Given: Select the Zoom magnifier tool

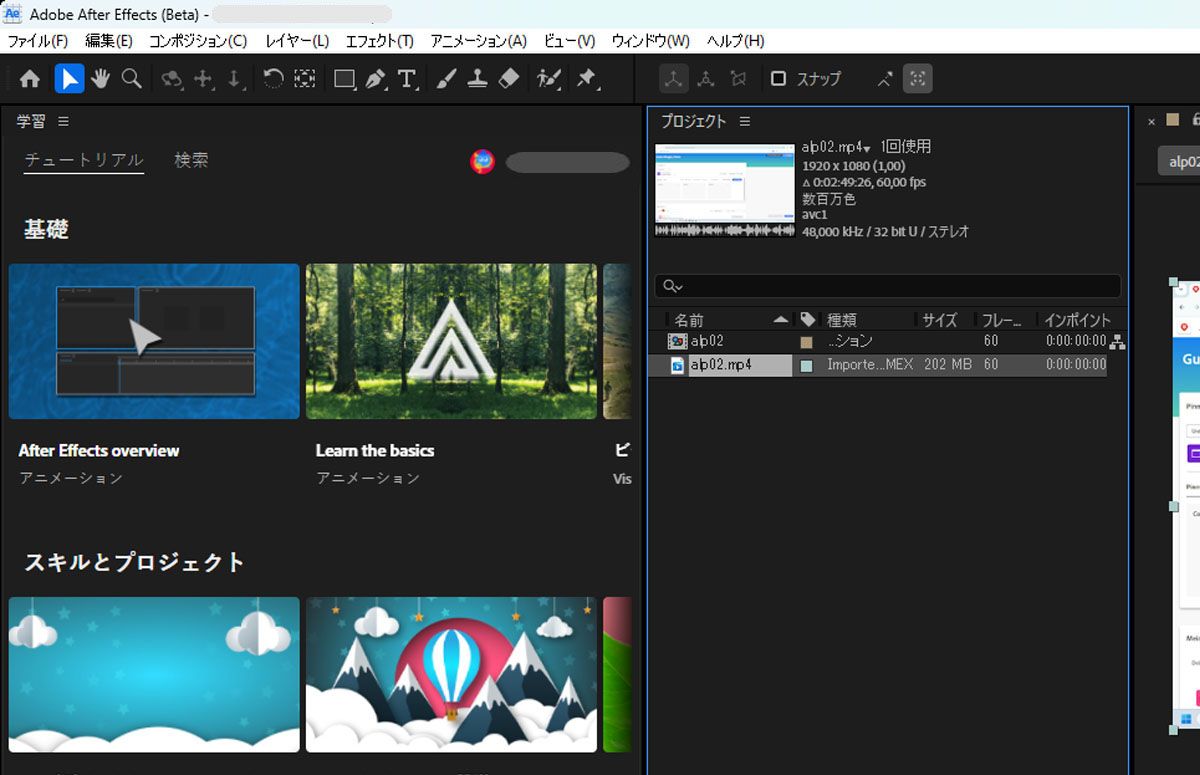Looking at the screenshot, I should (132, 78).
